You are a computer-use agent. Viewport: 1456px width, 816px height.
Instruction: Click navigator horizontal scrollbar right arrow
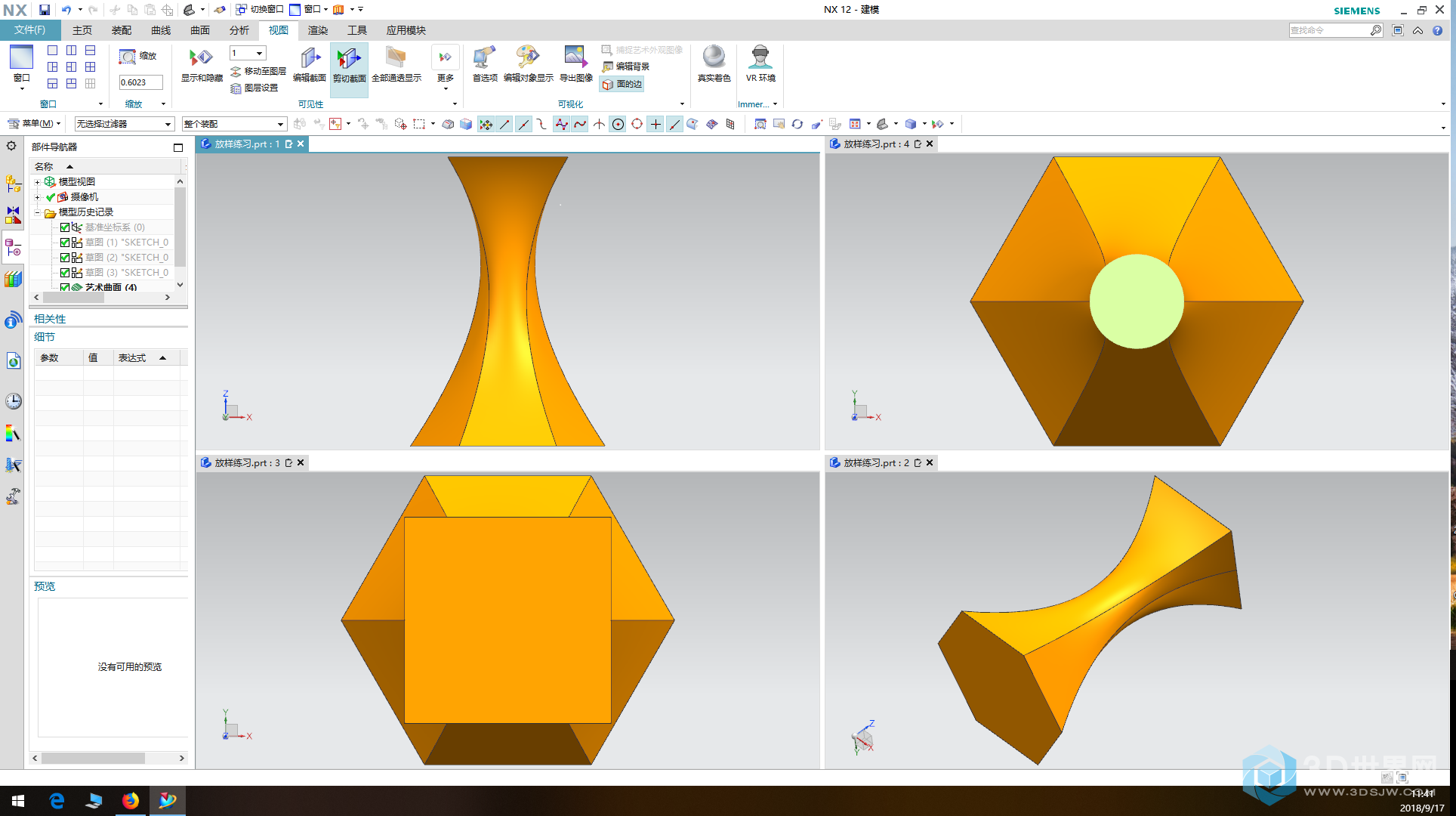tap(168, 298)
